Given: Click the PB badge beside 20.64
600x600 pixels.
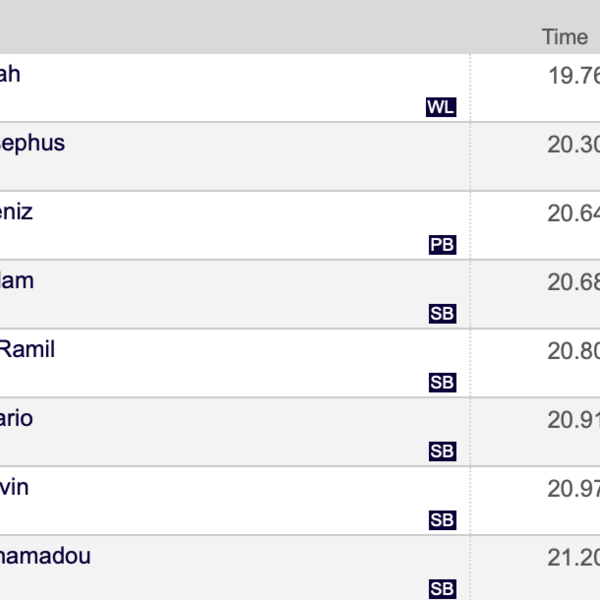Looking at the screenshot, I should tap(442, 245).
